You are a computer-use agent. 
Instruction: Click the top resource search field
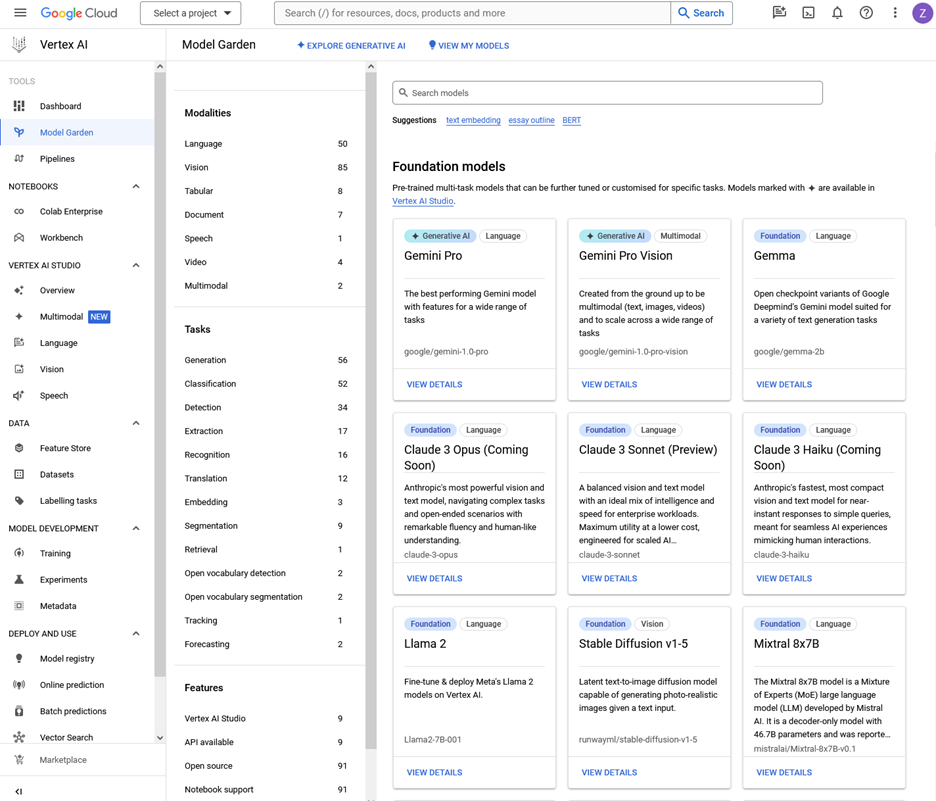pyautogui.click(x=472, y=13)
